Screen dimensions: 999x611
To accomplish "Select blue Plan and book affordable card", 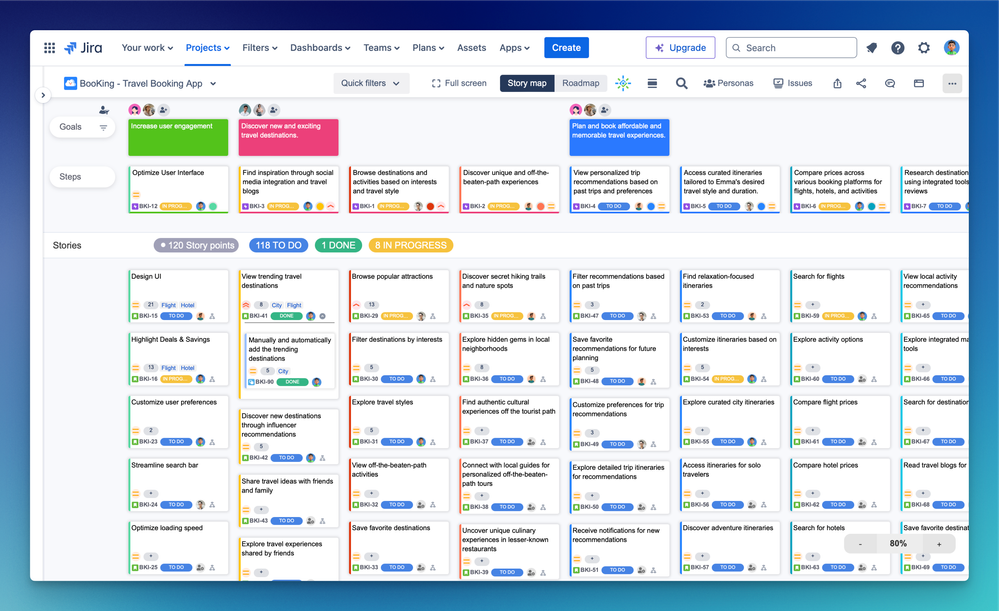I will point(619,138).
